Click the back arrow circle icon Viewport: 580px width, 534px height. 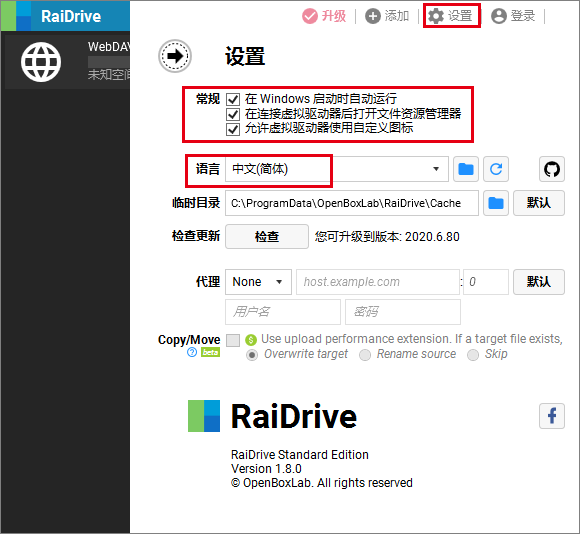(x=175, y=56)
